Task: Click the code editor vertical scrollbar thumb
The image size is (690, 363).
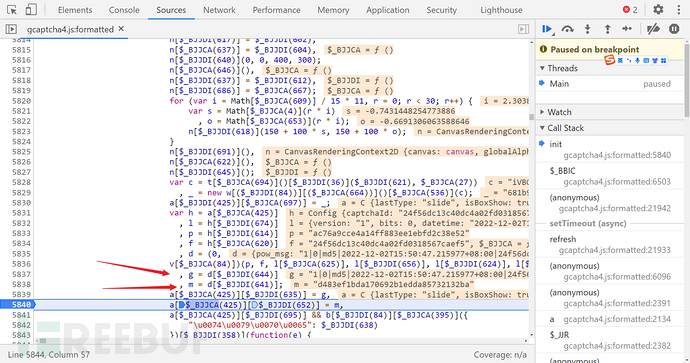Action: [x=532, y=117]
